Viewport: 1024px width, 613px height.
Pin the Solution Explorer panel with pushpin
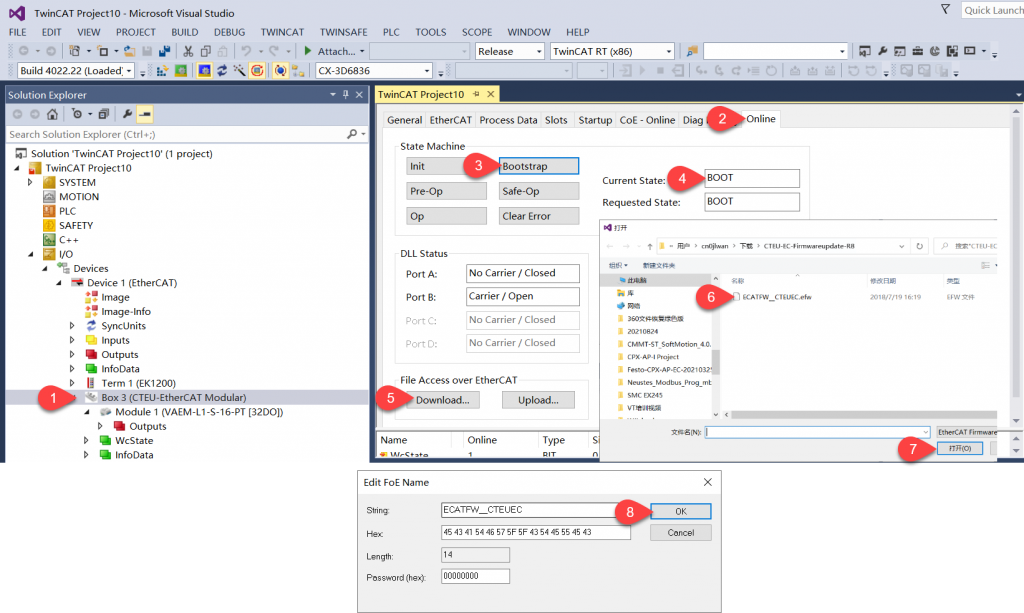(346, 95)
